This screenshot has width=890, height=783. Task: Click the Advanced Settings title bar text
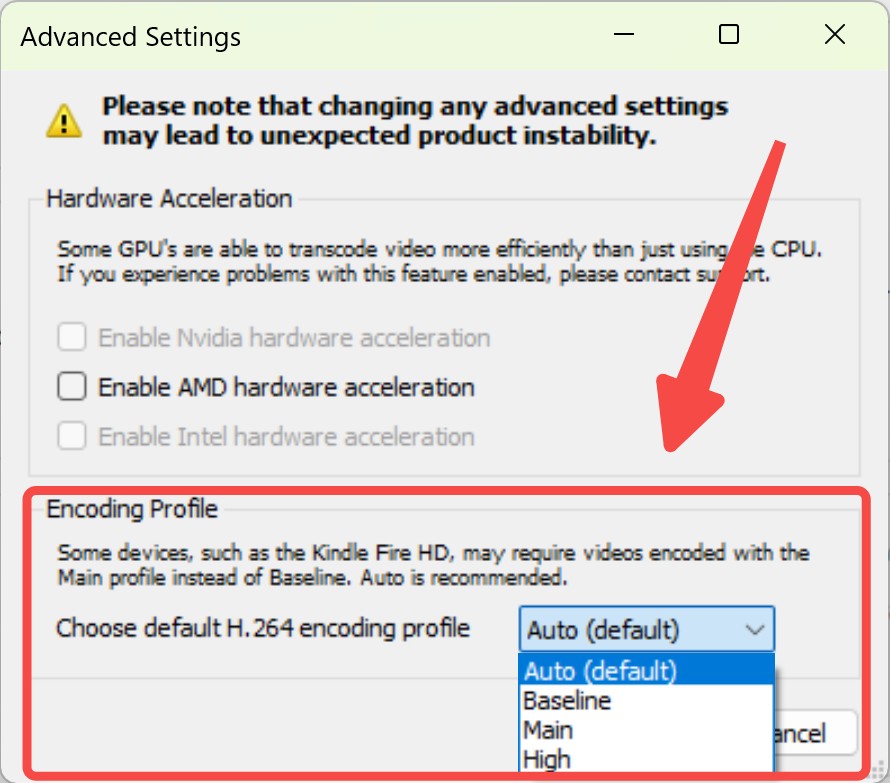[x=131, y=37]
